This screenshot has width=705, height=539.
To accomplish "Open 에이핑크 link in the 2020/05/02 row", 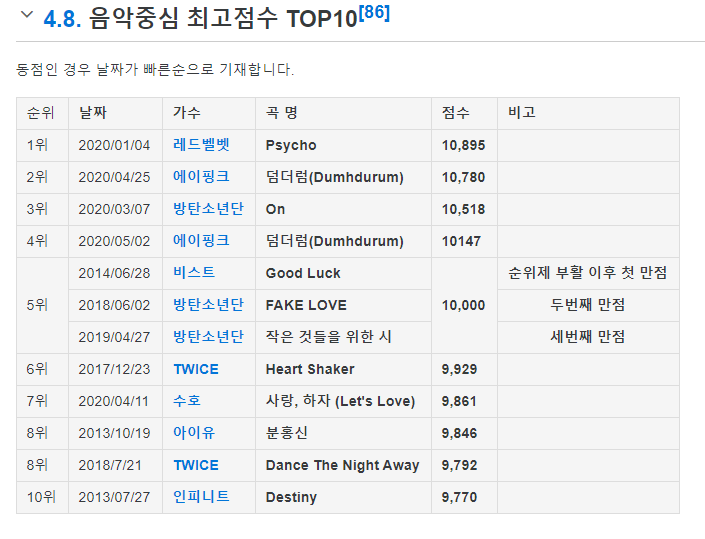I will 201,241.
